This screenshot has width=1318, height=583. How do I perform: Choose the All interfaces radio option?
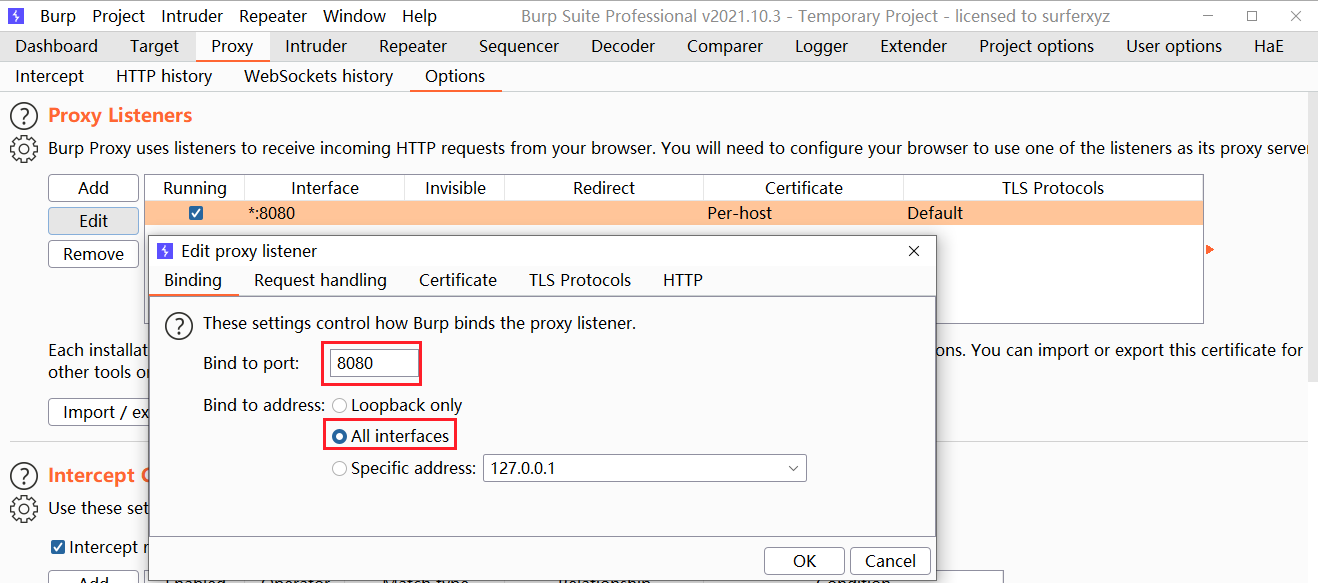pos(340,437)
